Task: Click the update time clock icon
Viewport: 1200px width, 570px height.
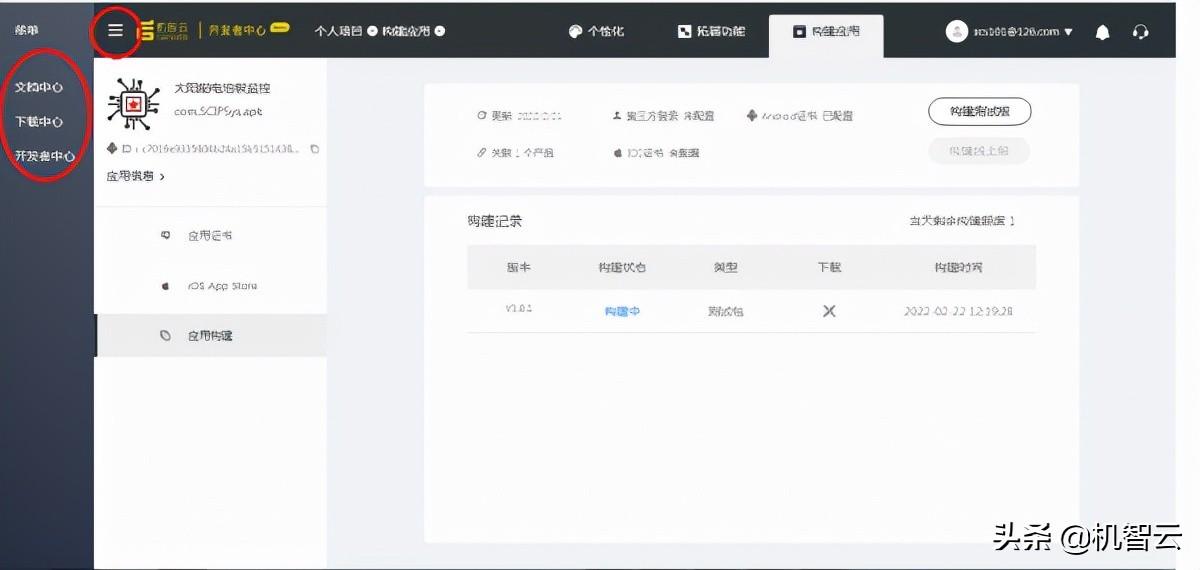Action: click(x=482, y=116)
